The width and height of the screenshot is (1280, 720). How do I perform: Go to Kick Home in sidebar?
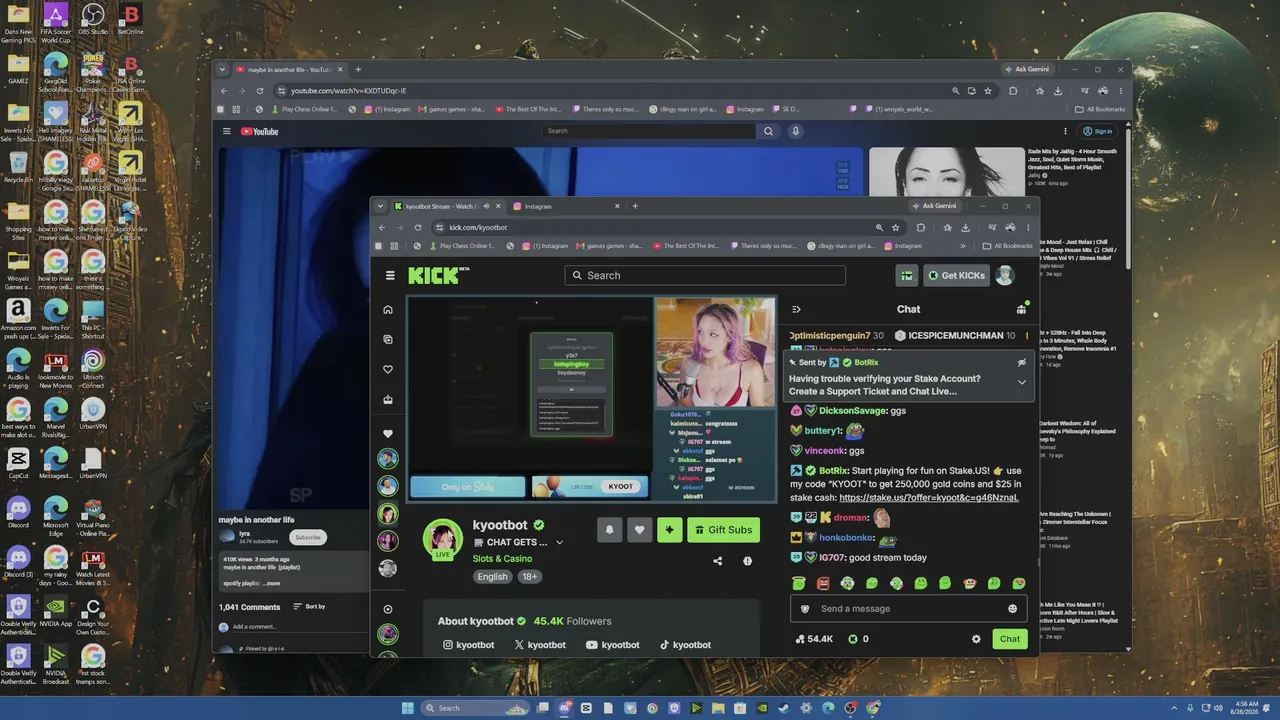pos(388,310)
